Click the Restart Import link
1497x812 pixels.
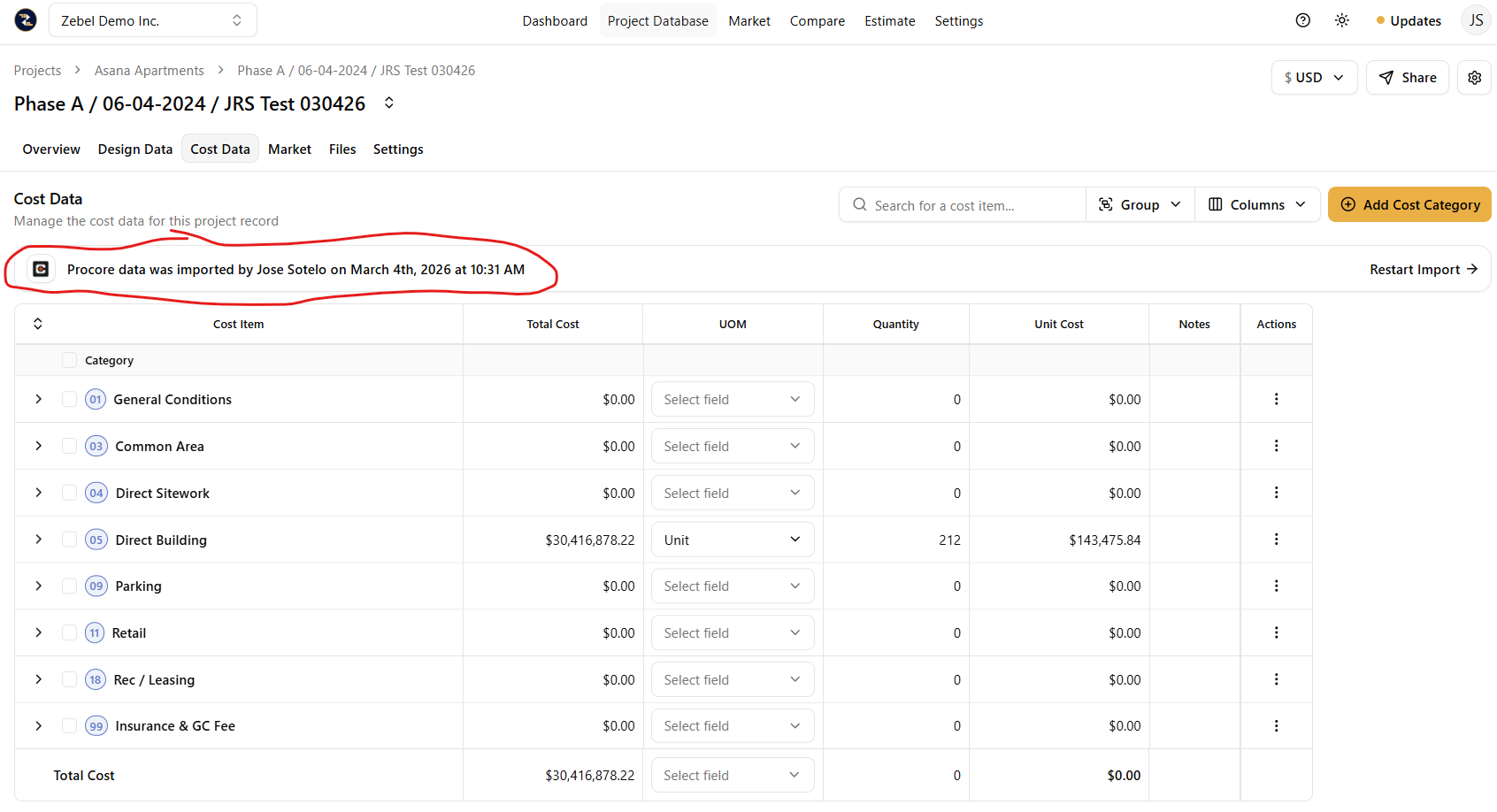tap(1423, 270)
